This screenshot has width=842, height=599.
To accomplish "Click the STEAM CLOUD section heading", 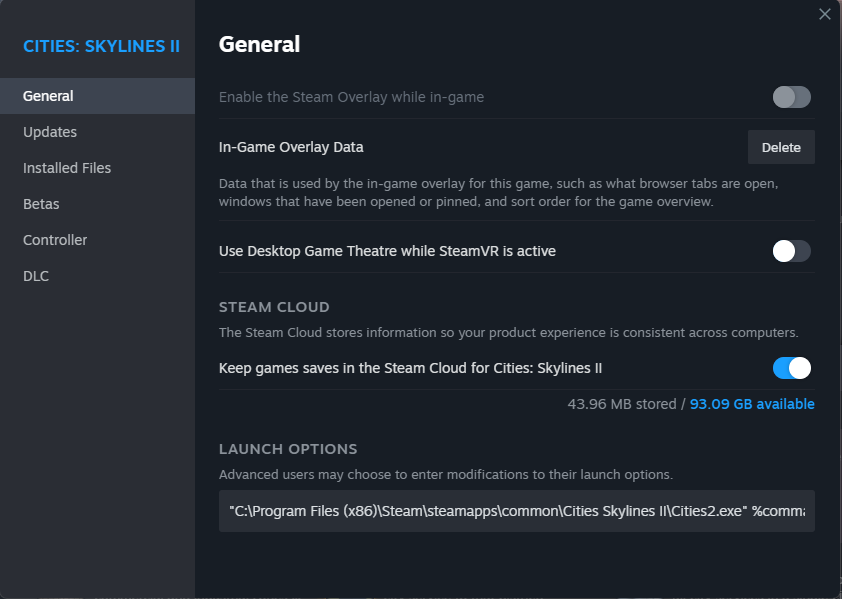I will [274, 307].
